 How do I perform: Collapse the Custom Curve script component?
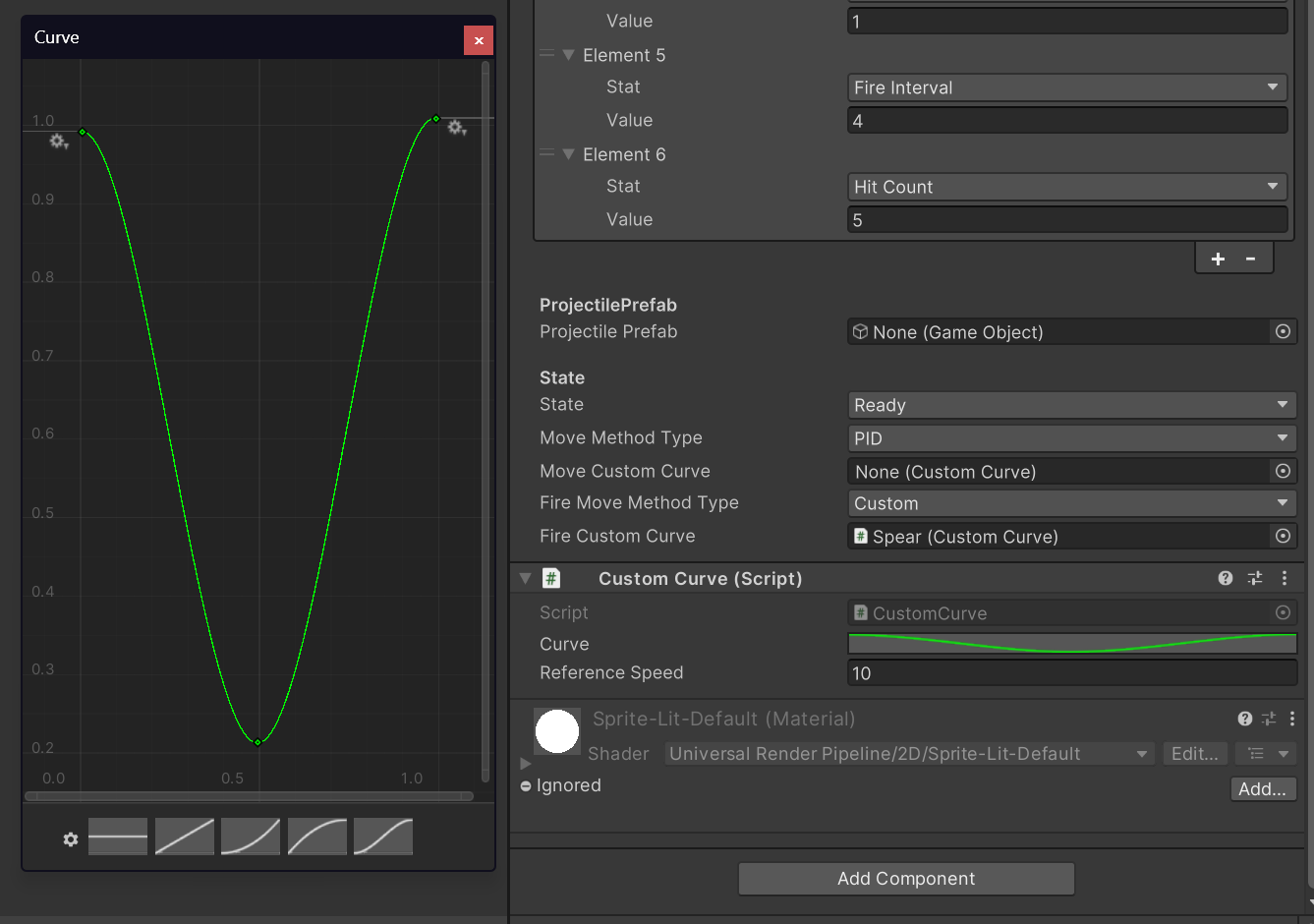[x=526, y=579]
